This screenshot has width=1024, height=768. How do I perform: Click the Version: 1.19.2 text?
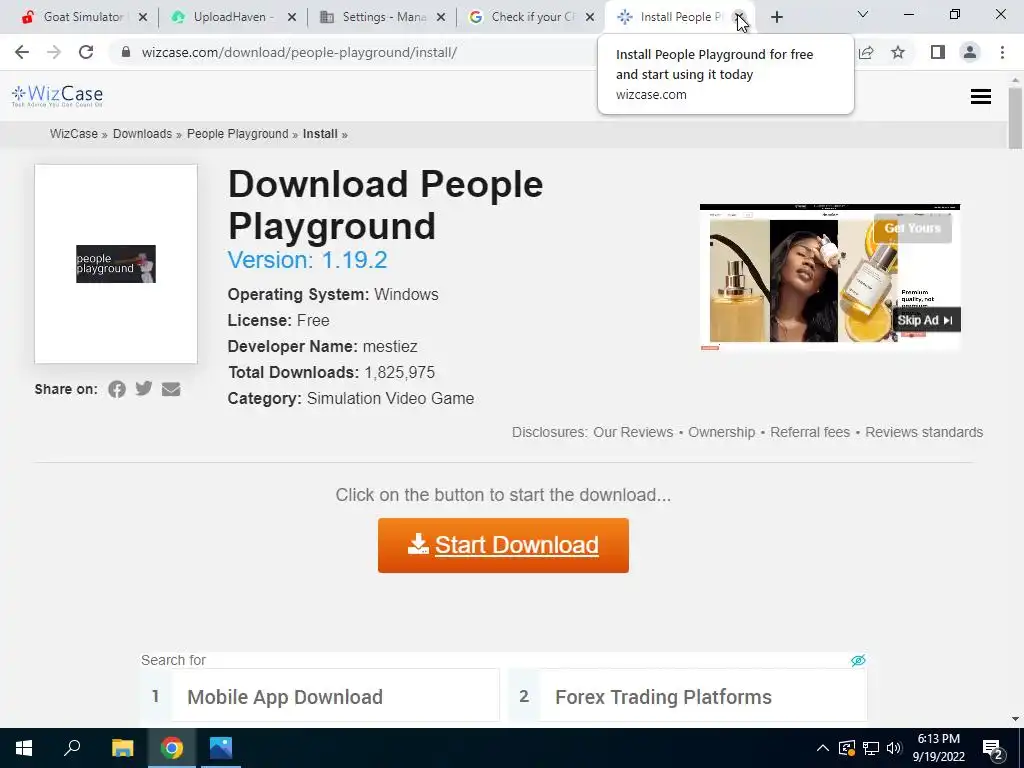307,260
